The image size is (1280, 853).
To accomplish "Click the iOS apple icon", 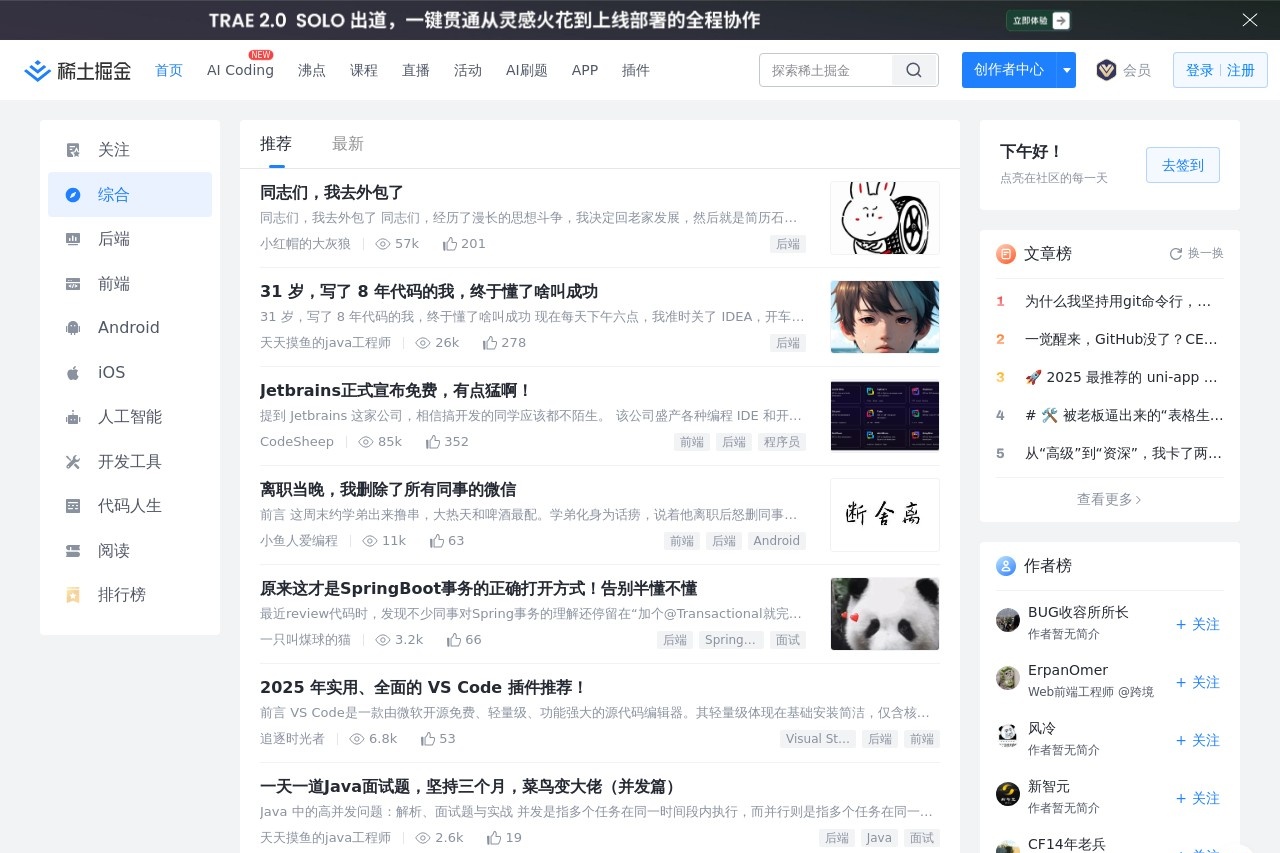I will [73, 373].
